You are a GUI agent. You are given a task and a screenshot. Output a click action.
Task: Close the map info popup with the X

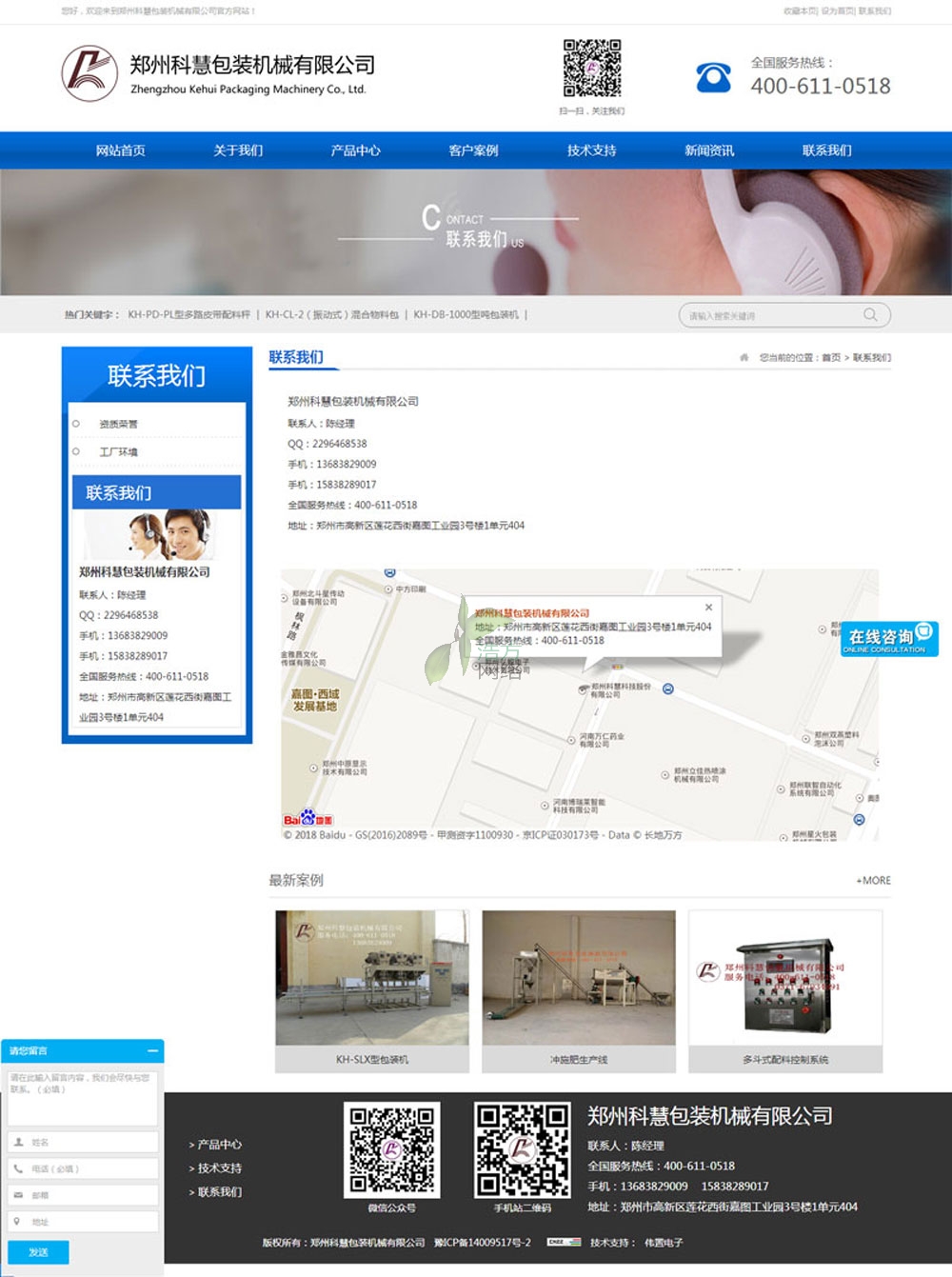(708, 607)
